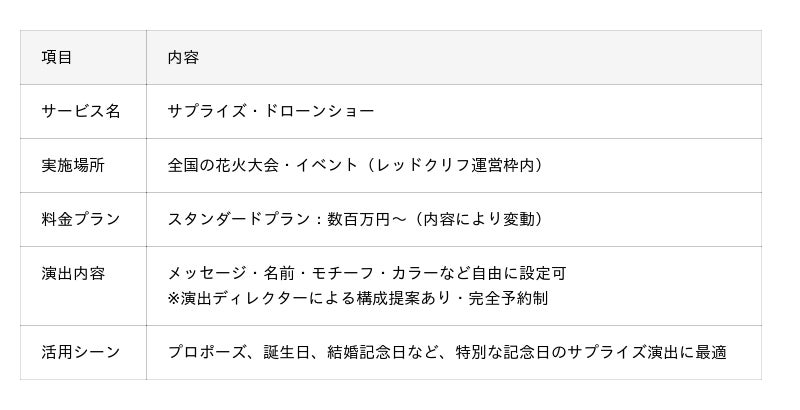The height and width of the screenshot is (410, 800).
Task: Select the 活用シーン row label
Action: [x=80, y=352]
